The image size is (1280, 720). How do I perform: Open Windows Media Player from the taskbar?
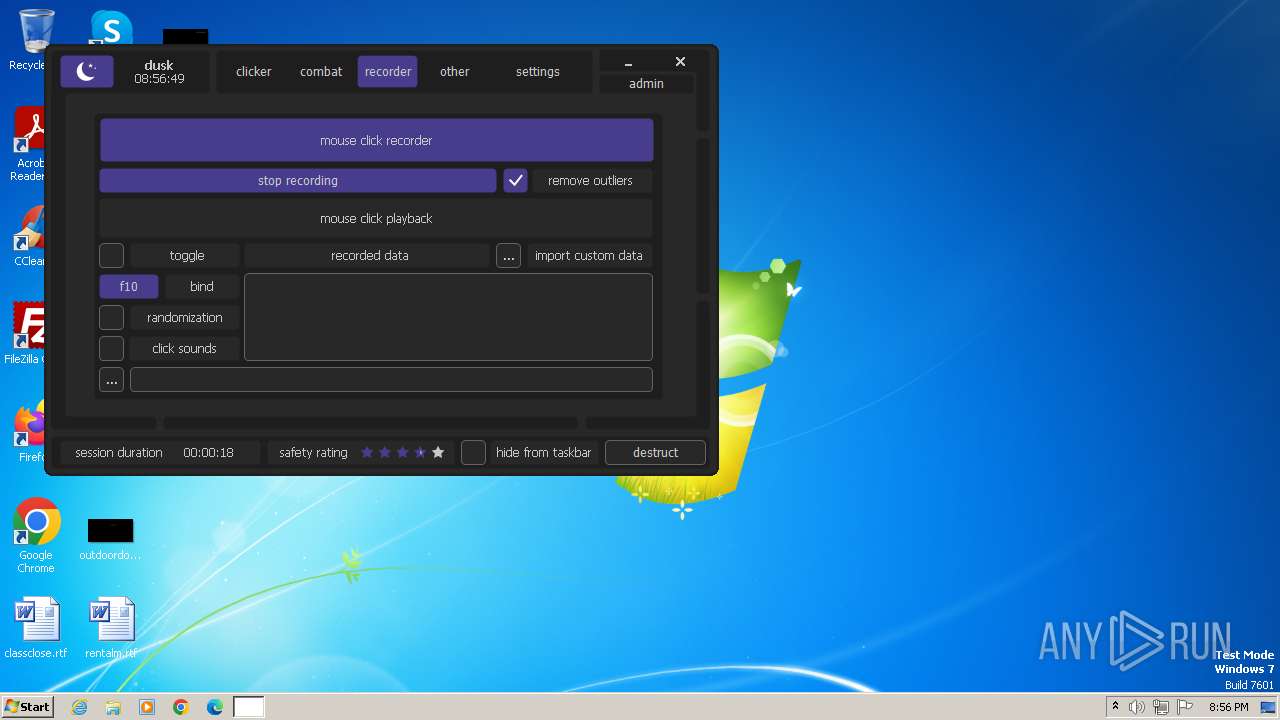147,707
